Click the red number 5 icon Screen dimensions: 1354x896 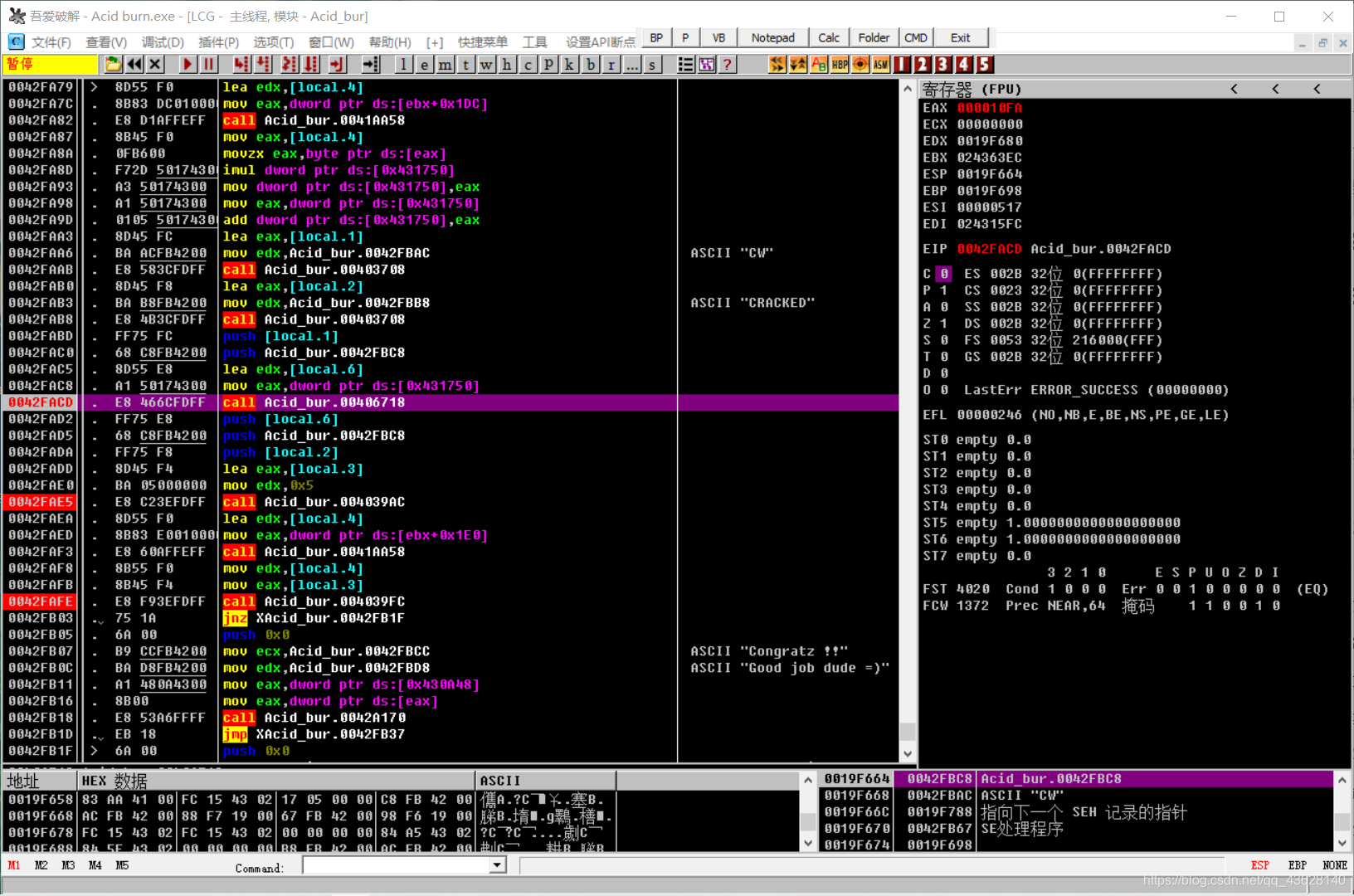984,64
